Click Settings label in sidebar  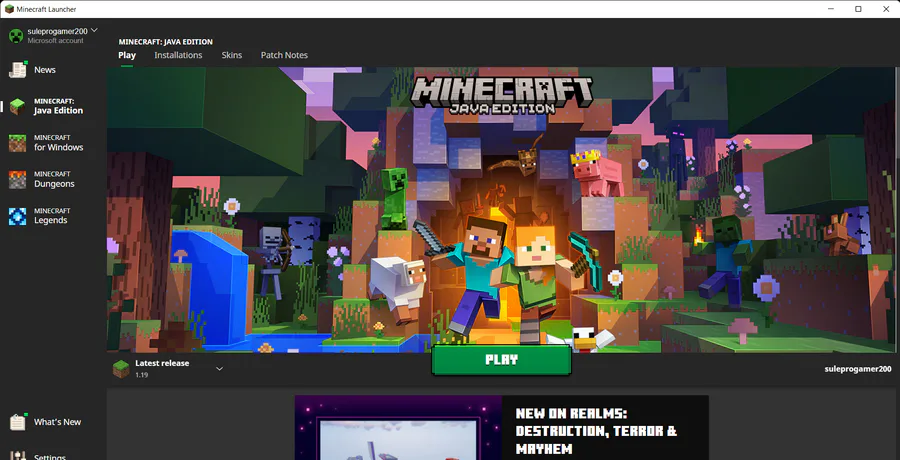pos(50,457)
